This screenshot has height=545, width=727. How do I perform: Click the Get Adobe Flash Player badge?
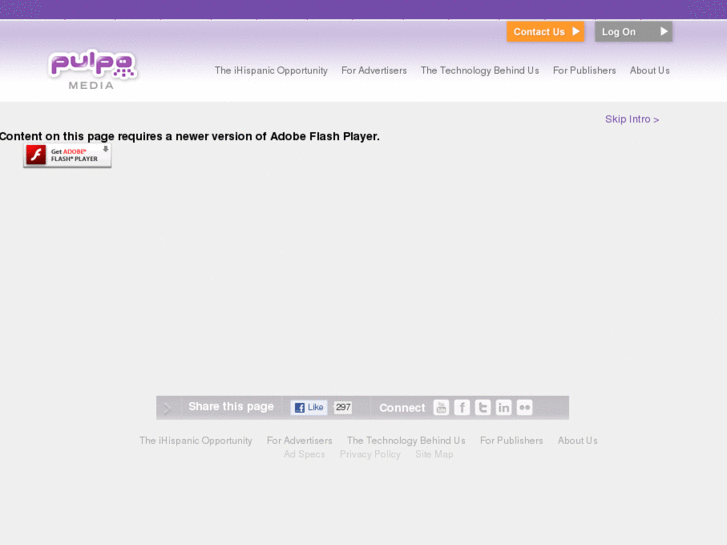pos(67,155)
